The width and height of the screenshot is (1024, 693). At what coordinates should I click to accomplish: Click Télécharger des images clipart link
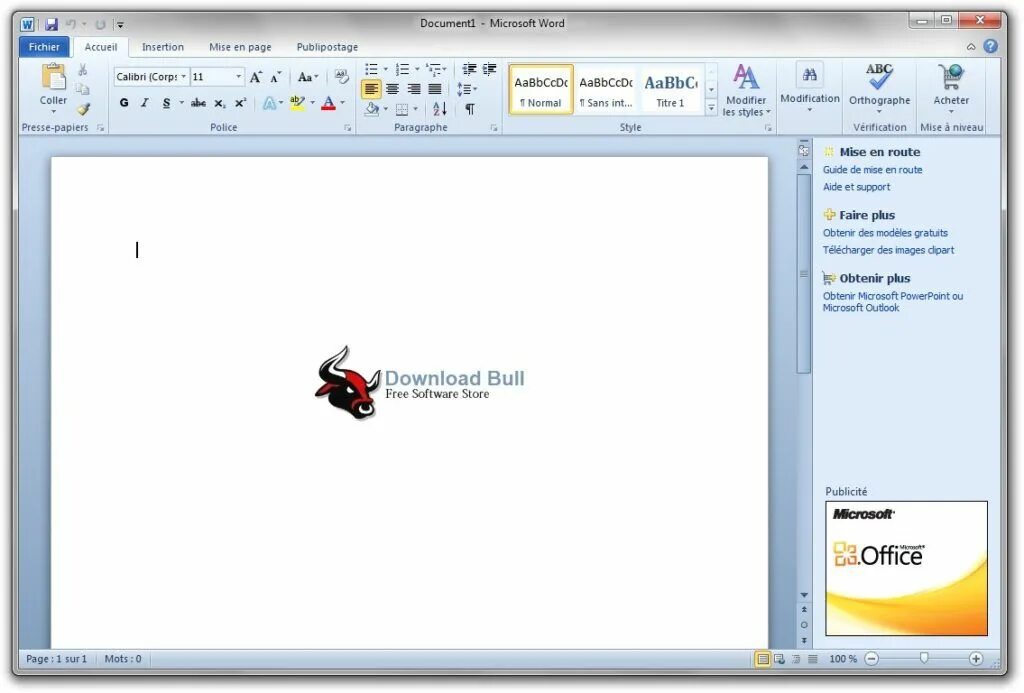click(x=888, y=250)
